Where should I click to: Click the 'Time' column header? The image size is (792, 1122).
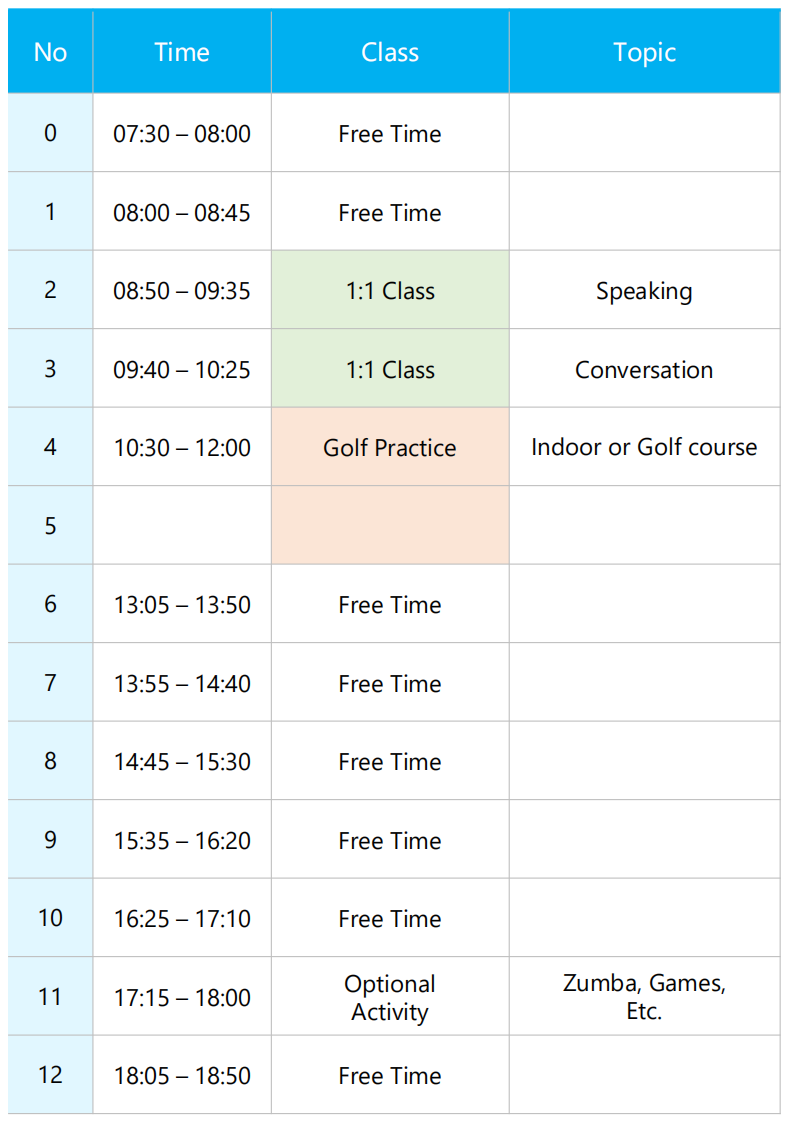(182, 52)
